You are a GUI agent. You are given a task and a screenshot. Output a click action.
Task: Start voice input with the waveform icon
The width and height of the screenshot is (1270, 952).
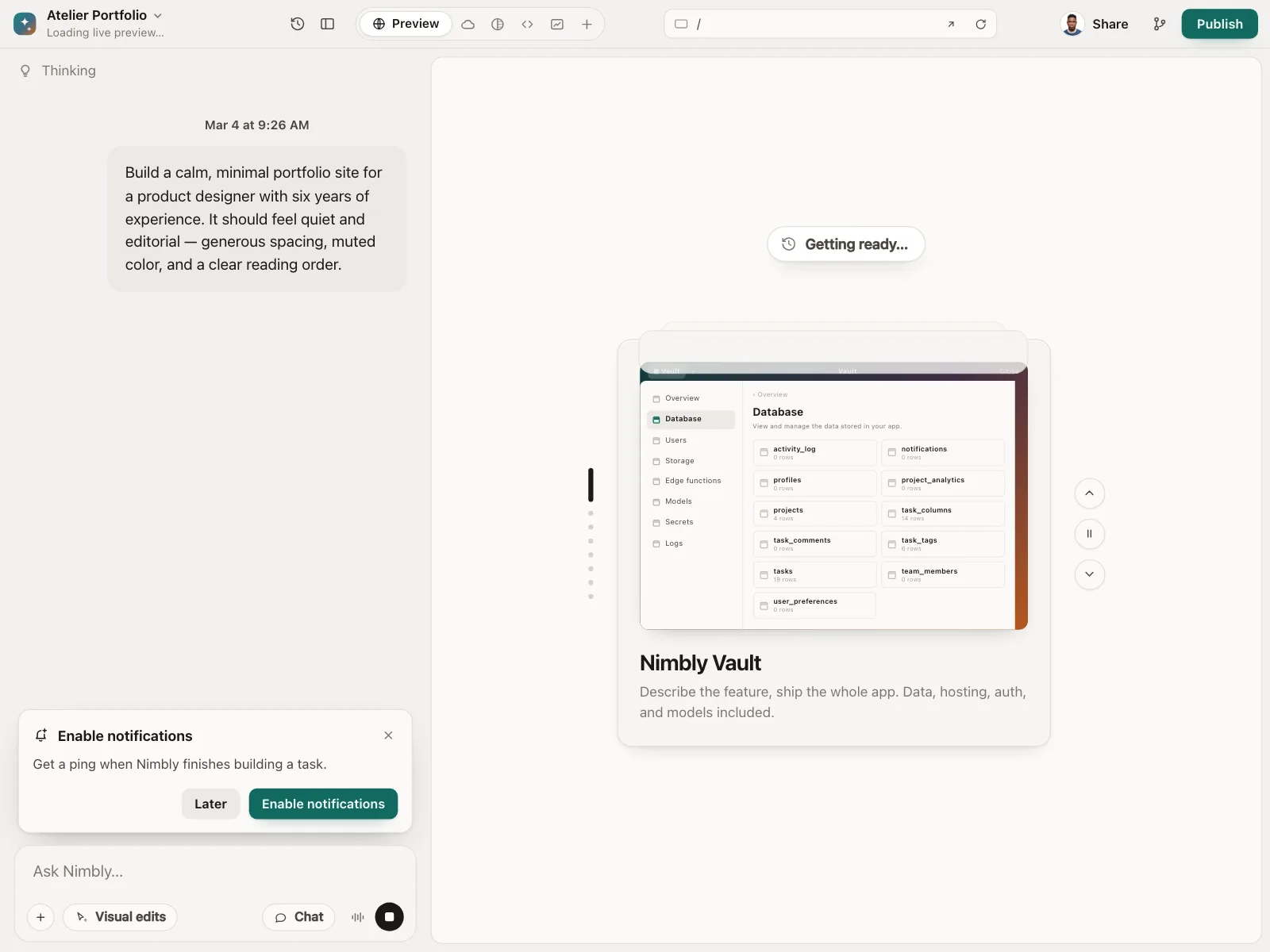tap(358, 917)
